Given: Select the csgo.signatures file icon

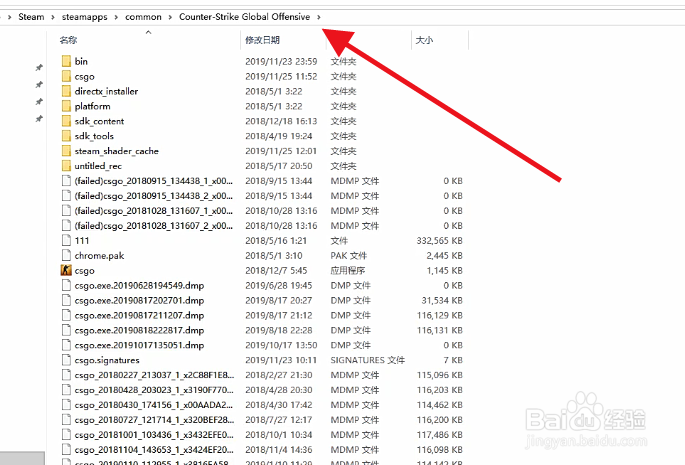Looking at the screenshot, I should 66,360.
